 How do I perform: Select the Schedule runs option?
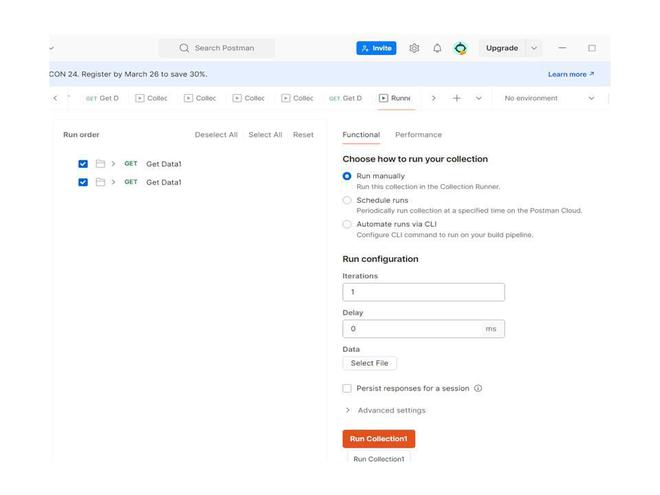point(347,200)
